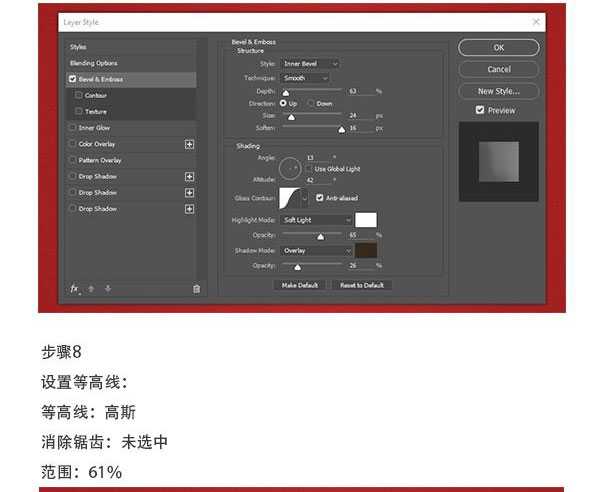Open Shadow Mode dropdown showing Overlay
Image resolution: width=600 pixels, height=492 pixels.
(316, 251)
